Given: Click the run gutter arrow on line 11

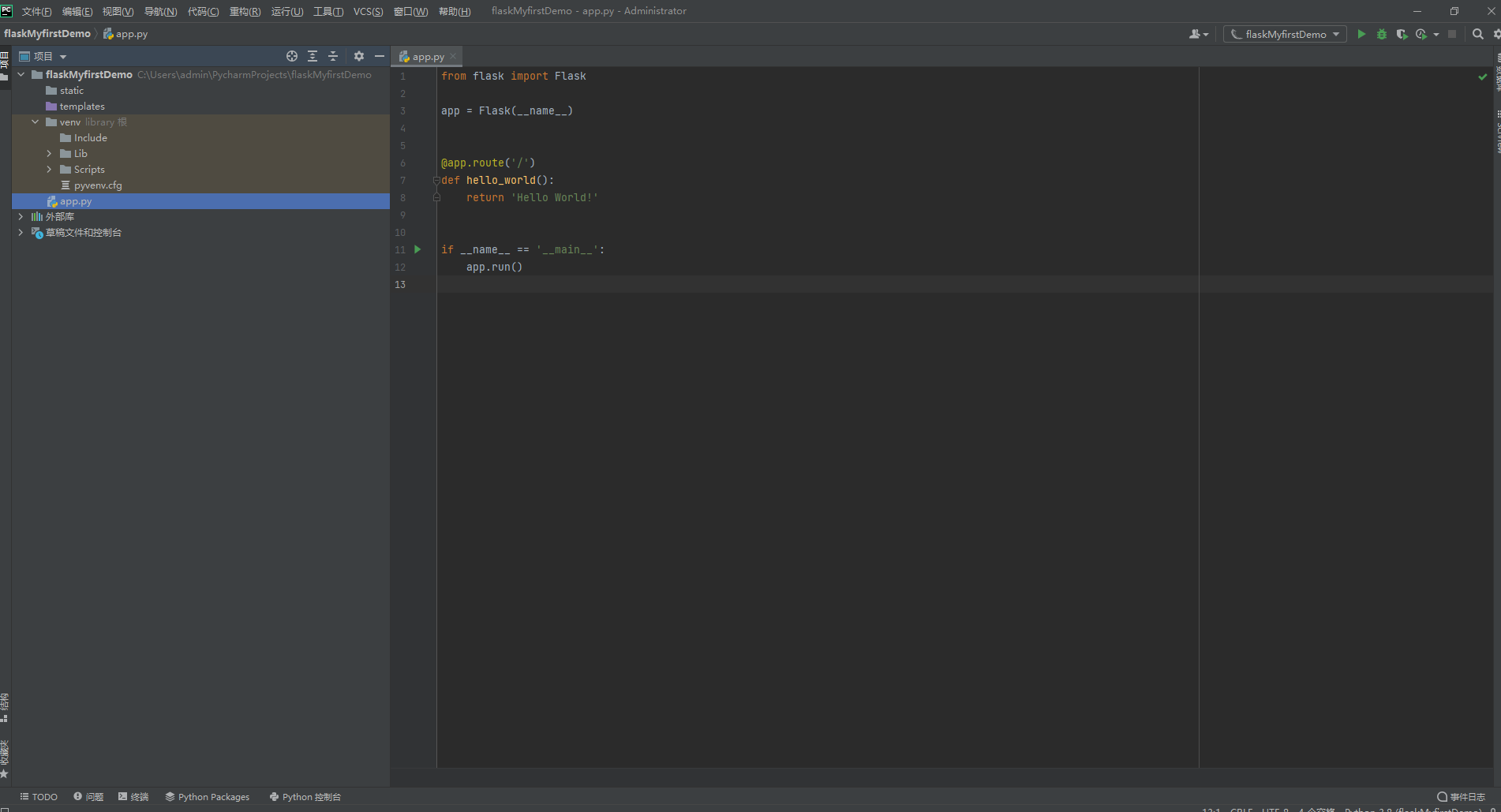Looking at the screenshot, I should pos(417,249).
